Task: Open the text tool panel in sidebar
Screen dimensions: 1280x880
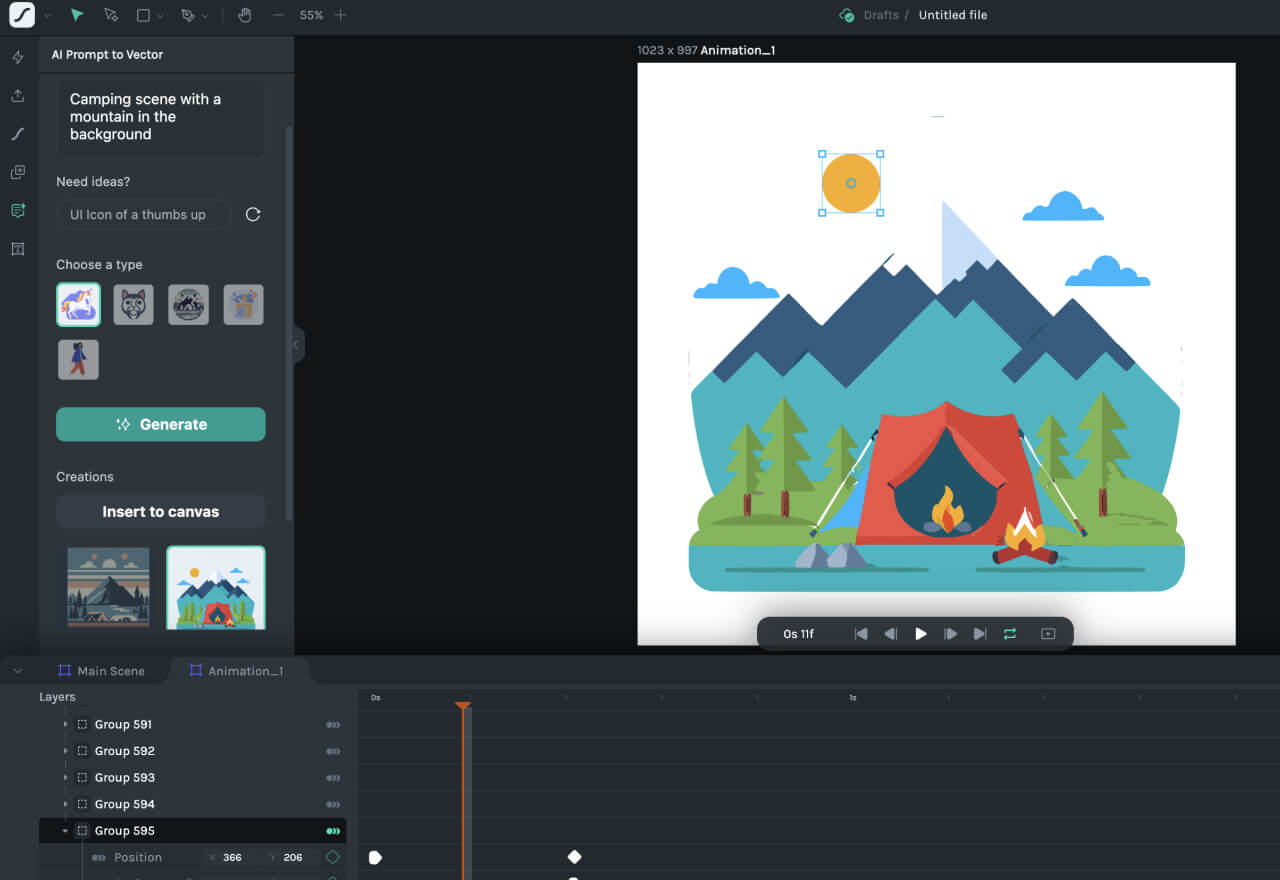Action: point(17,249)
